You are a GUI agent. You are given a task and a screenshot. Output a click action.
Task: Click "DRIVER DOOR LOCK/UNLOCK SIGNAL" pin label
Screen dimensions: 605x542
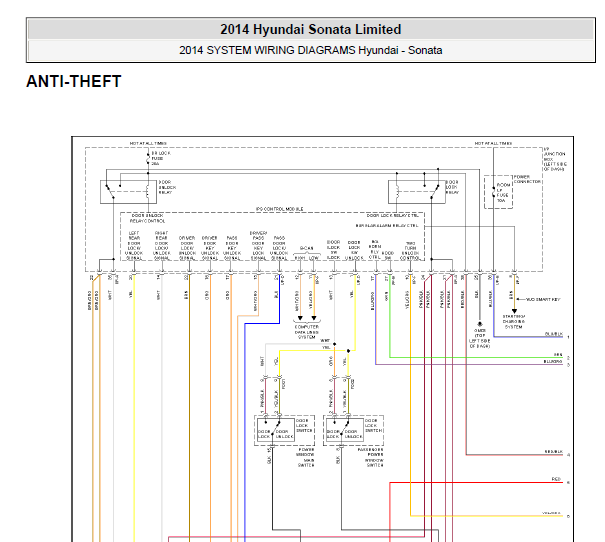tap(187, 248)
